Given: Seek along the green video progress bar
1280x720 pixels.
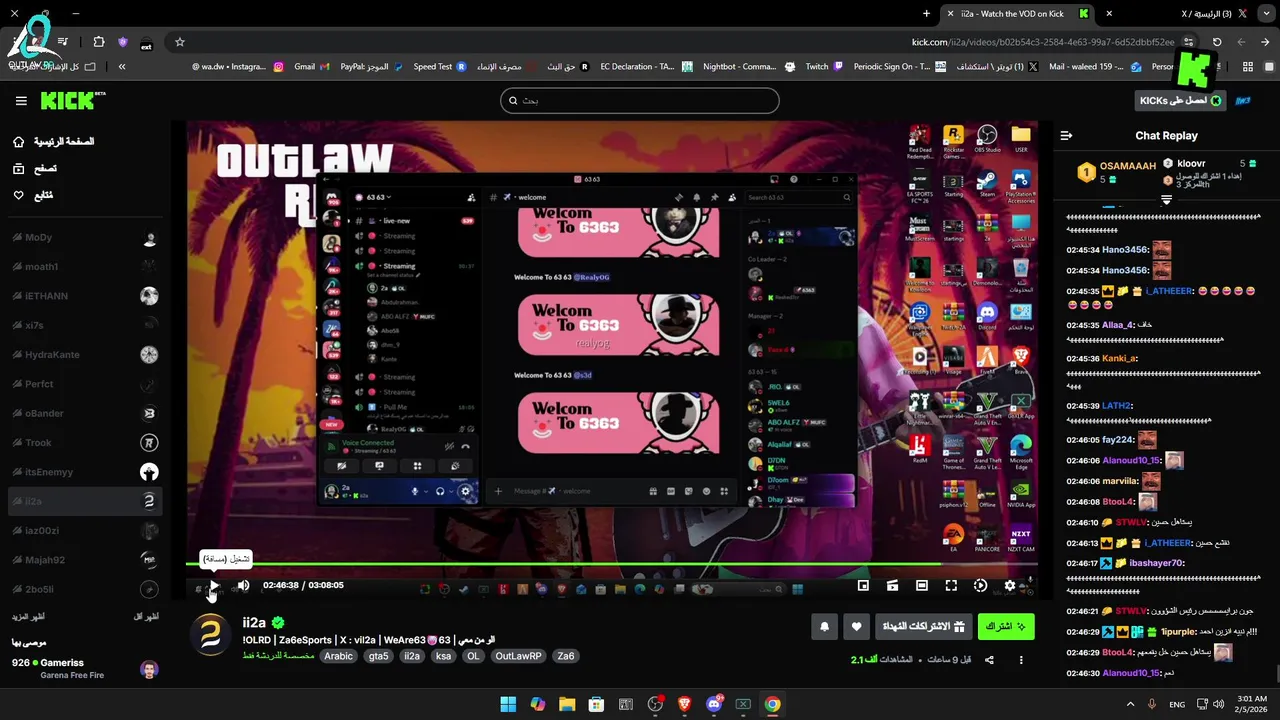Looking at the screenshot, I should (x=612, y=564).
